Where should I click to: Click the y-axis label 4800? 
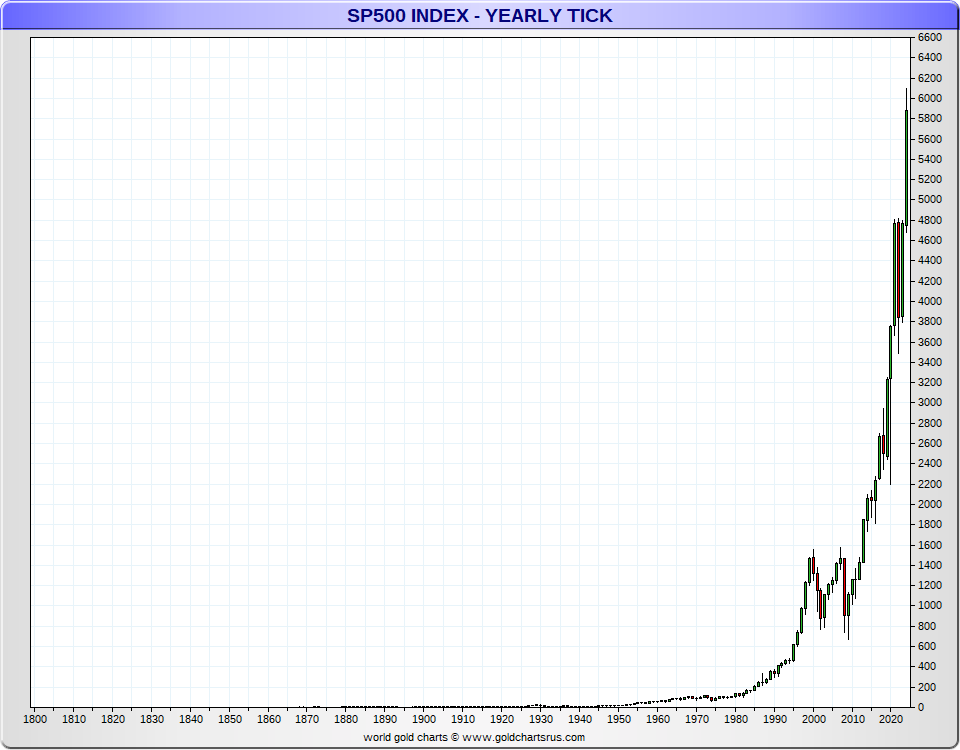[929, 220]
